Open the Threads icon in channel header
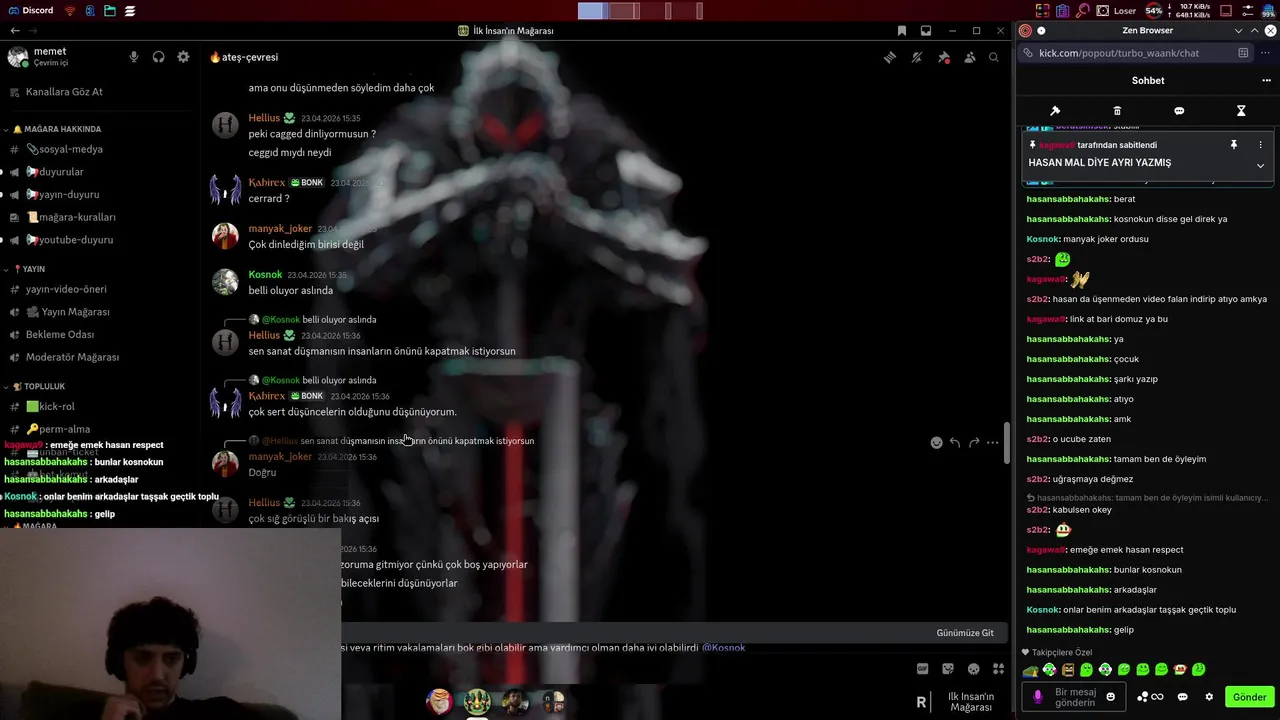1280x720 pixels. [890, 58]
